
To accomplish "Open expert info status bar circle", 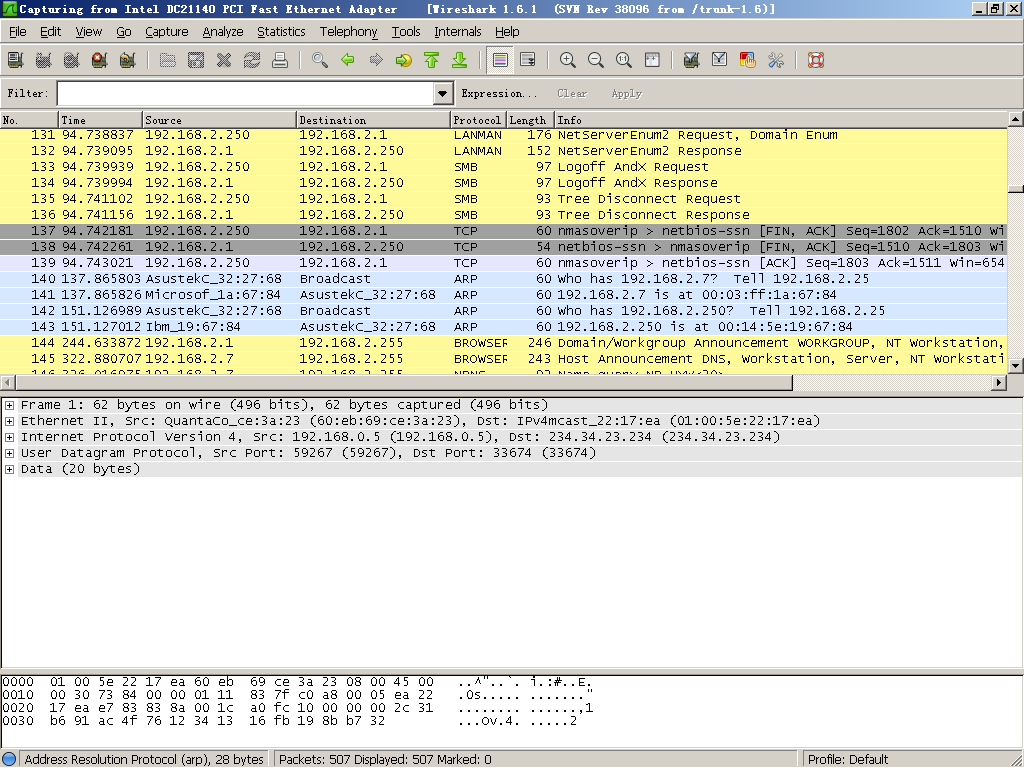I will click(9, 760).
